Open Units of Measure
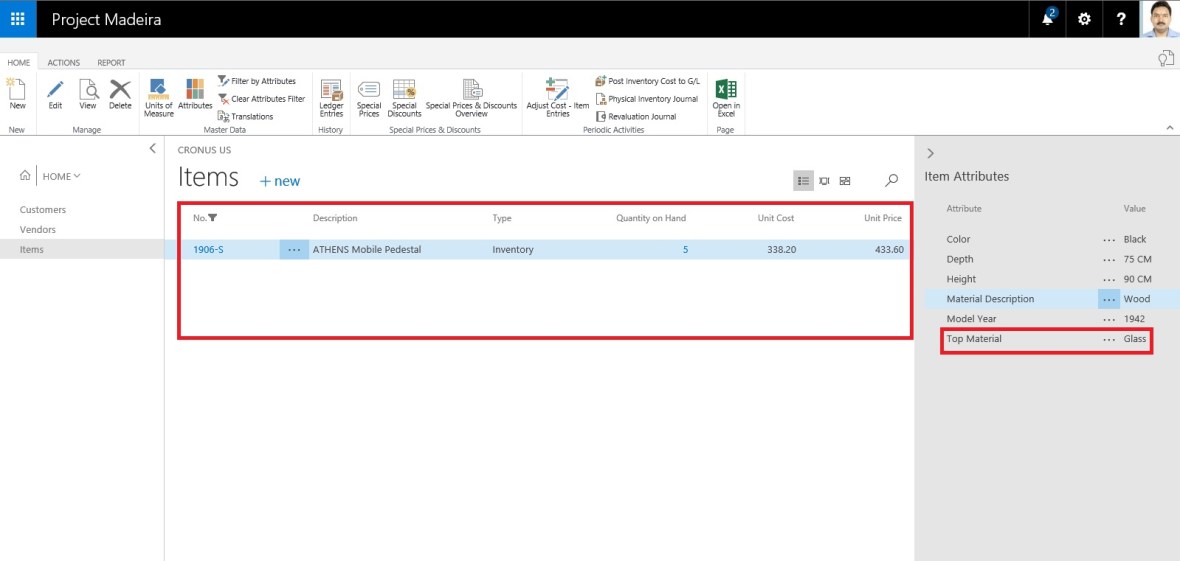This screenshot has width=1180, height=561. coord(158,96)
